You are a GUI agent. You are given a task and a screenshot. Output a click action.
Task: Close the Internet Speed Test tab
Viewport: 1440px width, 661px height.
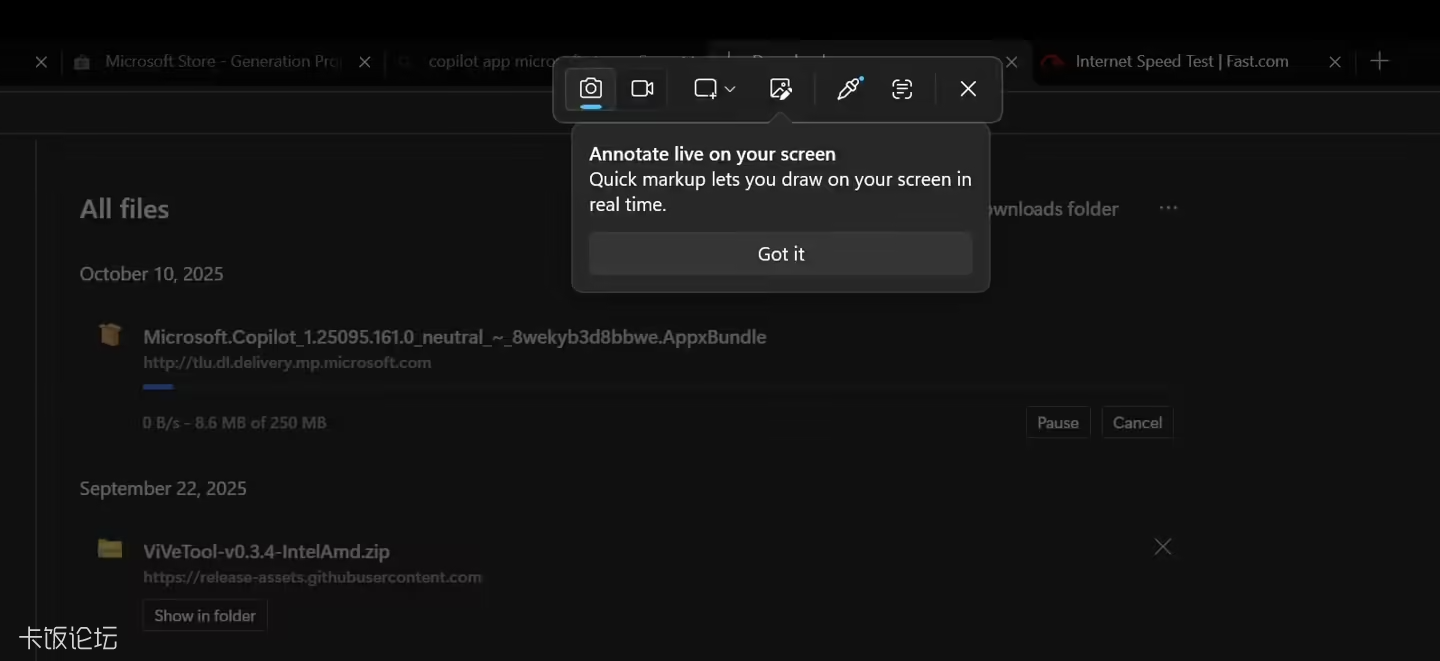pyautogui.click(x=1335, y=62)
